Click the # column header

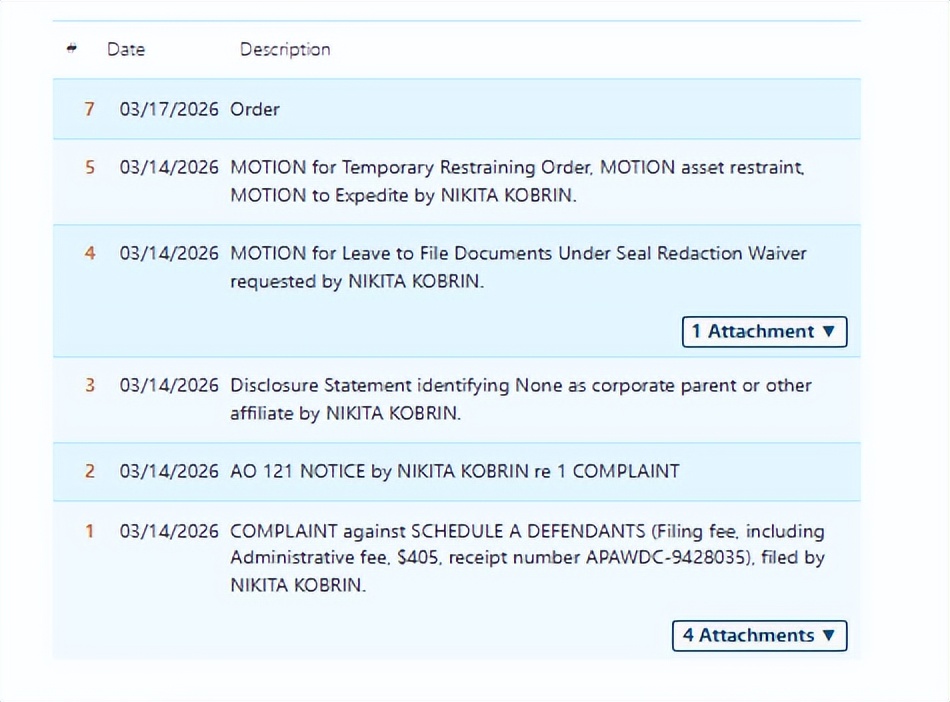(72, 49)
